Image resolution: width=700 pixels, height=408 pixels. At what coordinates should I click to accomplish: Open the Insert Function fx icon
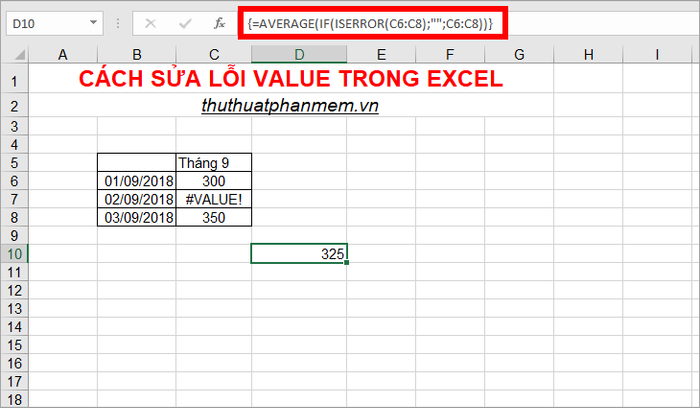pyautogui.click(x=219, y=23)
